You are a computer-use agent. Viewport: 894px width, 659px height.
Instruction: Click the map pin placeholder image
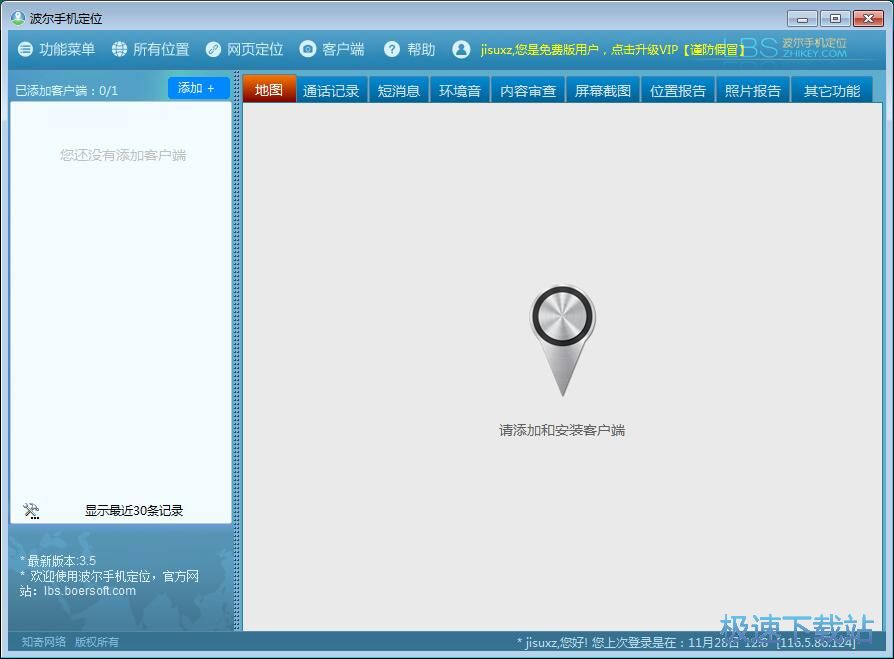(563, 340)
